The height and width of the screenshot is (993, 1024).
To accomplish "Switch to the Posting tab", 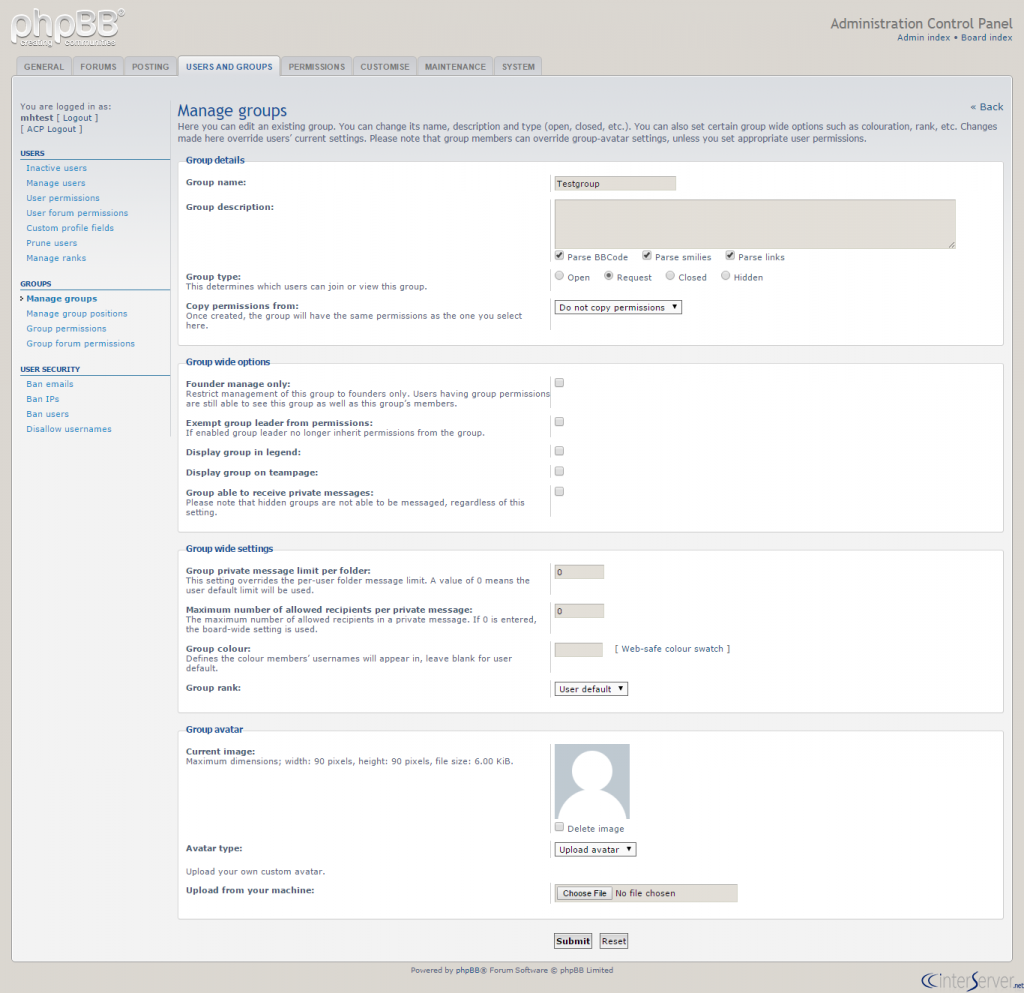I will (150, 67).
